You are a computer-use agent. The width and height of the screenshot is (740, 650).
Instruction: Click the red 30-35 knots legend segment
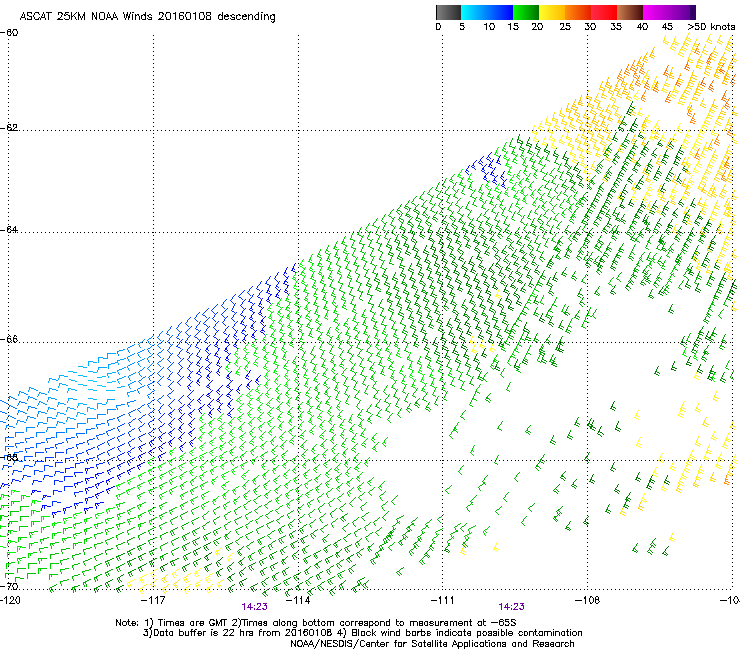tap(604, 12)
